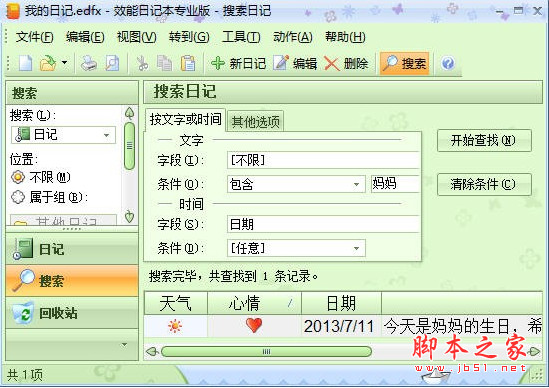
Task: Expand the 搜索(L) 日记 dropdown
Action: [106, 135]
